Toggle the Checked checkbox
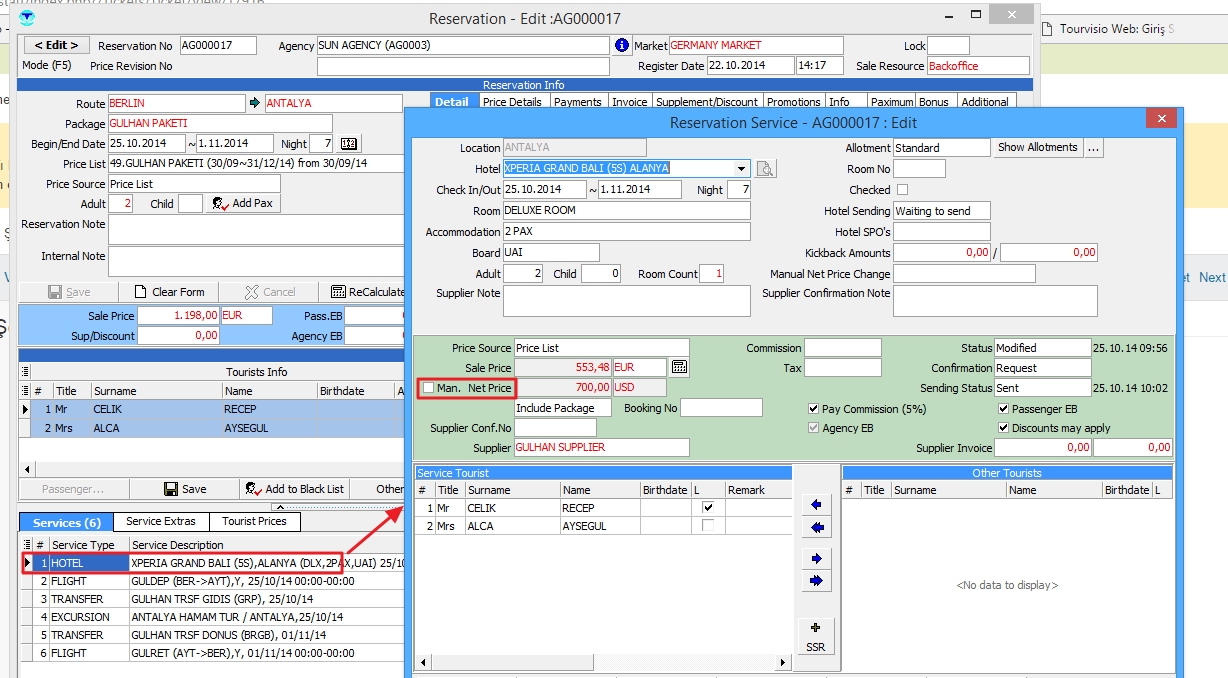 pyautogui.click(x=902, y=190)
